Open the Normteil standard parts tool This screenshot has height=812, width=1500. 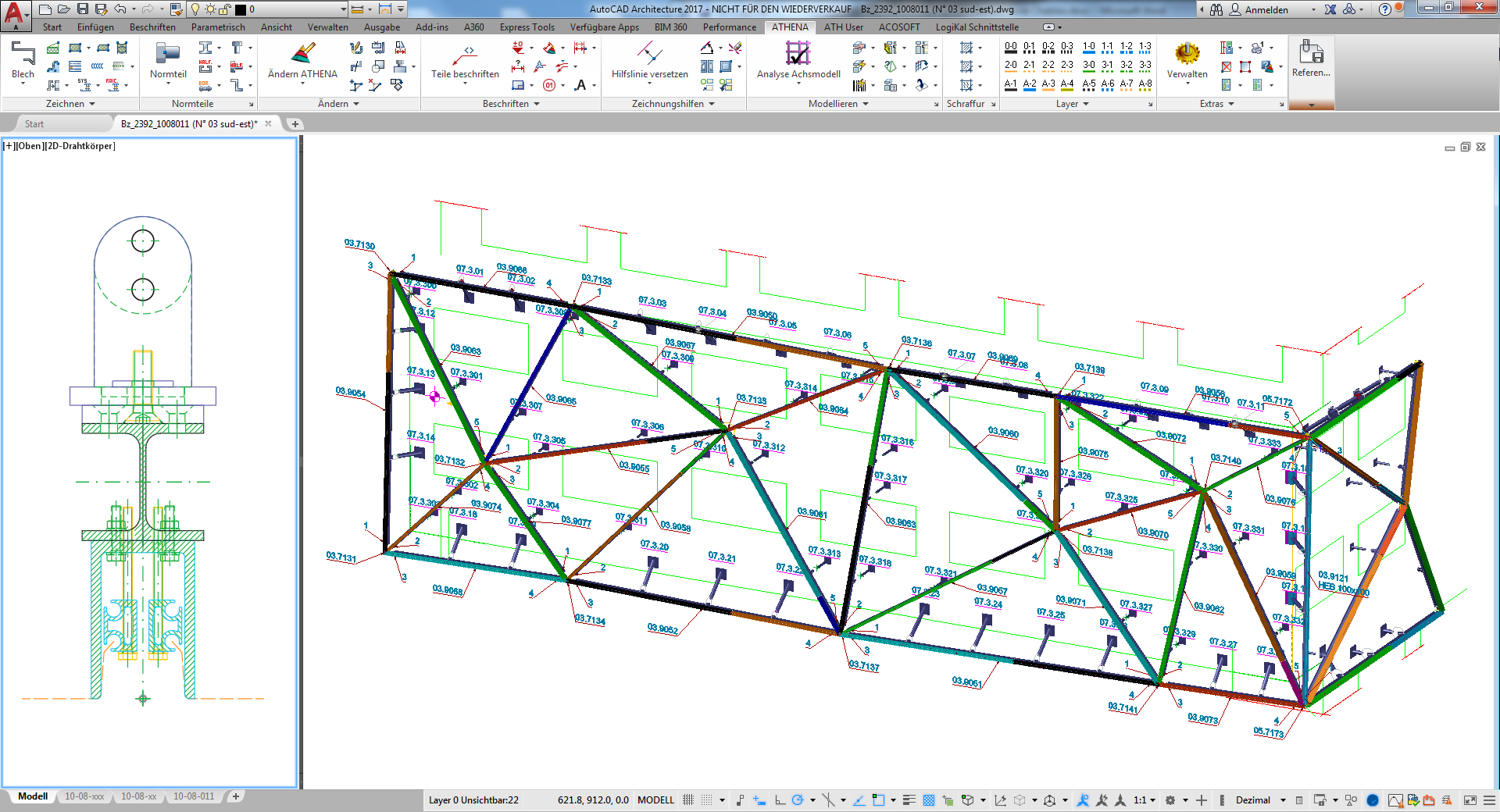pyautogui.click(x=168, y=60)
